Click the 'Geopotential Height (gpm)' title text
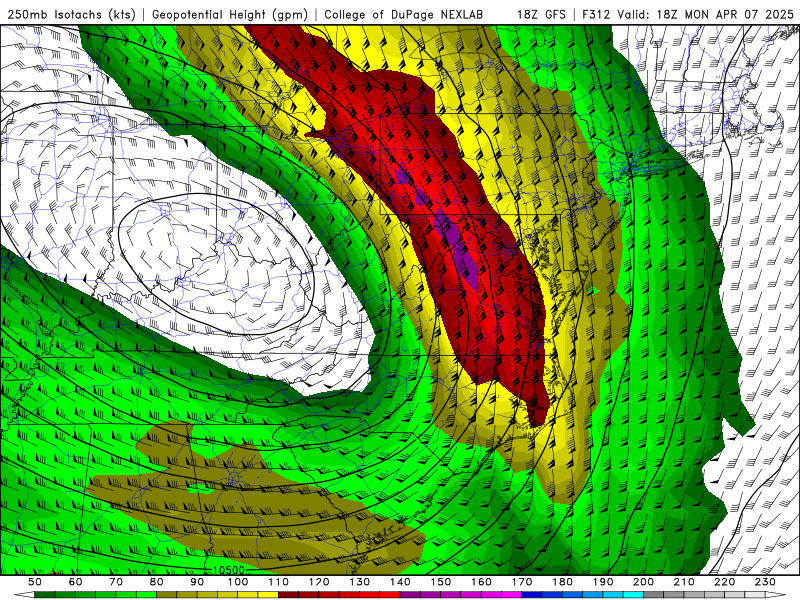The image size is (800, 600). coord(230,14)
